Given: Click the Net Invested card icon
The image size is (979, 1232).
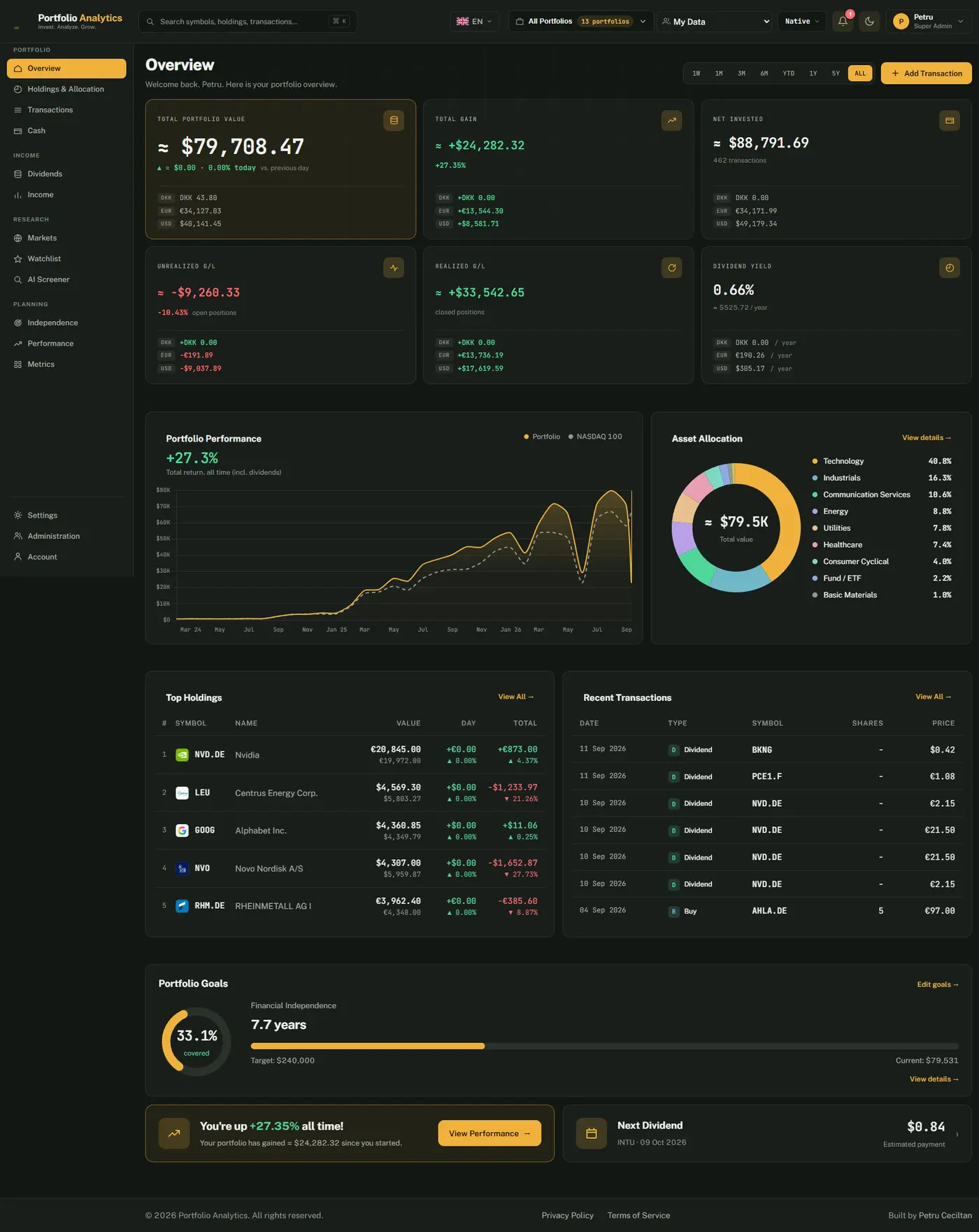Looking at the screenshot, I should [949, 120].
